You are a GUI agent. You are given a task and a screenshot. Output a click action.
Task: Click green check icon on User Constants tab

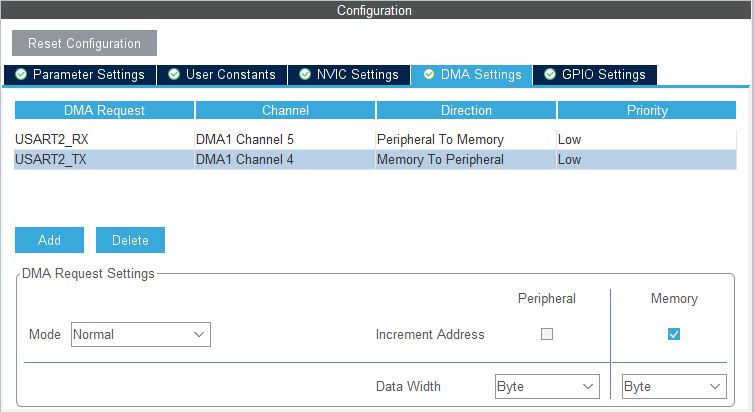point(174,75)
